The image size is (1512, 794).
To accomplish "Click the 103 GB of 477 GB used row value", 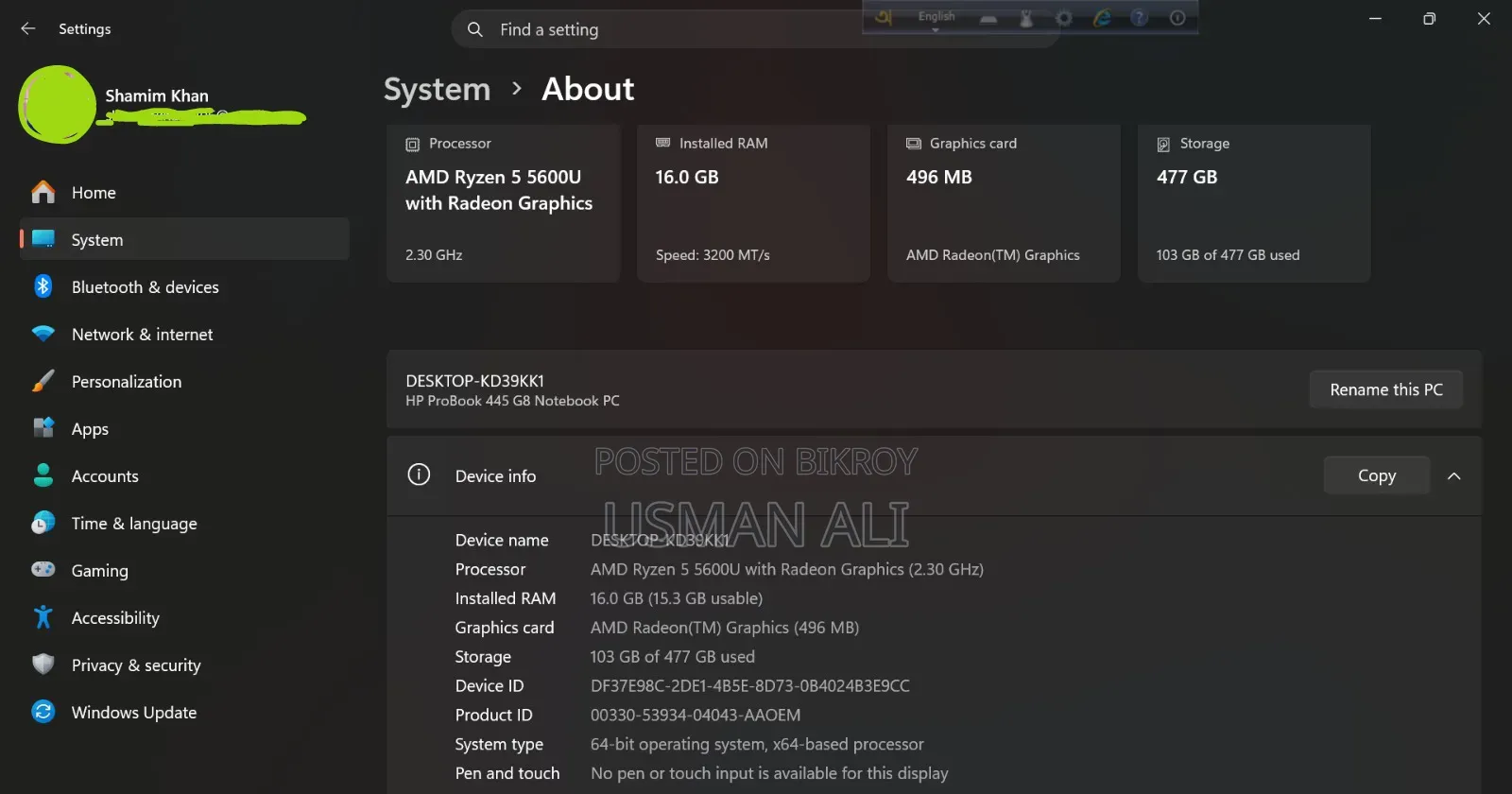I will click(673, 656).
